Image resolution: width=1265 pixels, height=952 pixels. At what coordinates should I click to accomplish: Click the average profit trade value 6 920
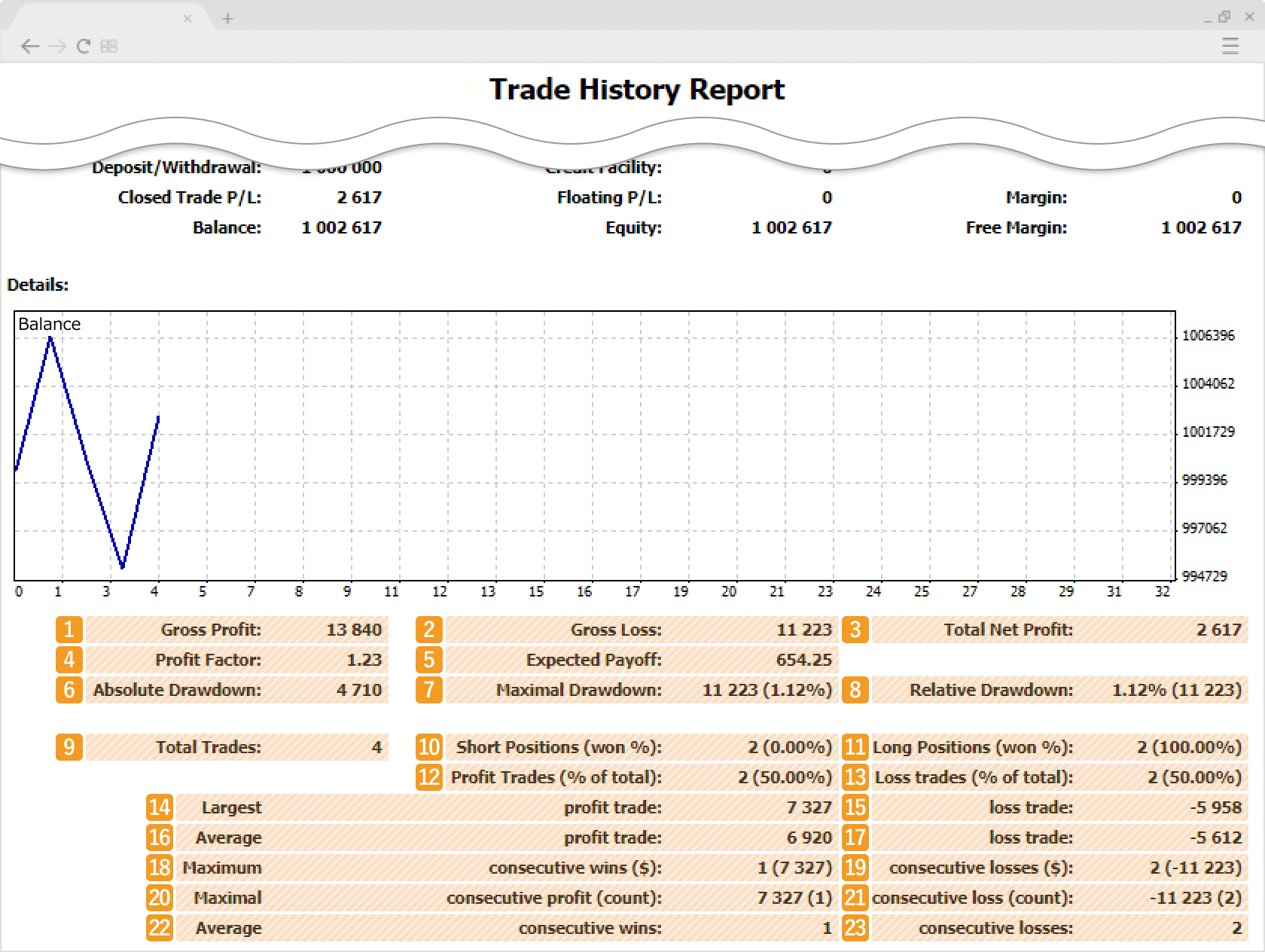[x=809, y=838]
